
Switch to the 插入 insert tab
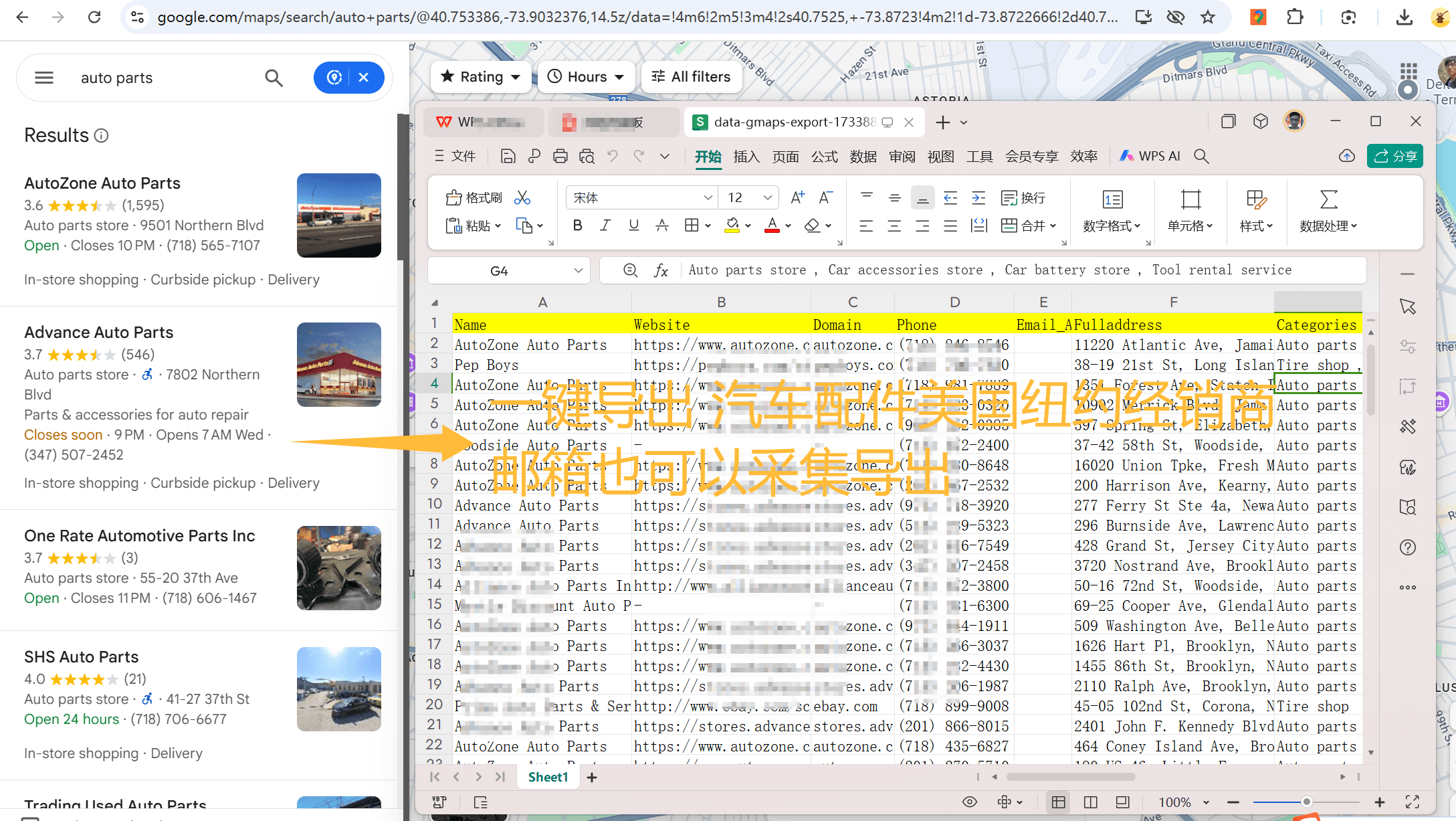(x=746, y=157)
